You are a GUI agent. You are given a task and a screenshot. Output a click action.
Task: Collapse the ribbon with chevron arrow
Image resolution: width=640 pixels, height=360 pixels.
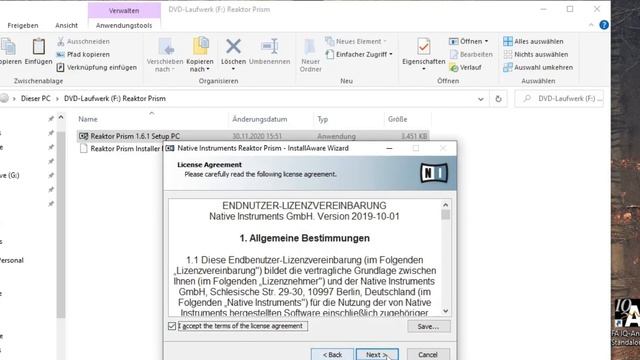click(591, 25)
